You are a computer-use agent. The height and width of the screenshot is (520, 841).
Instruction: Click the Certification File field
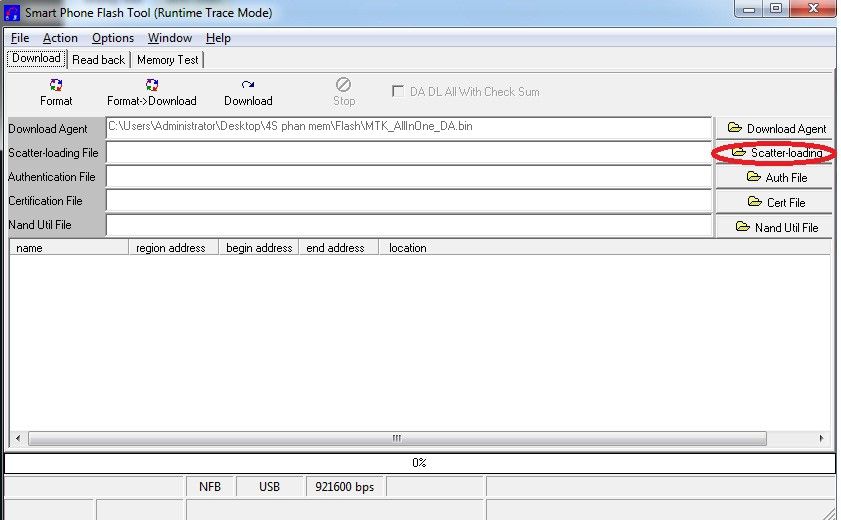[x=409, y=200]
